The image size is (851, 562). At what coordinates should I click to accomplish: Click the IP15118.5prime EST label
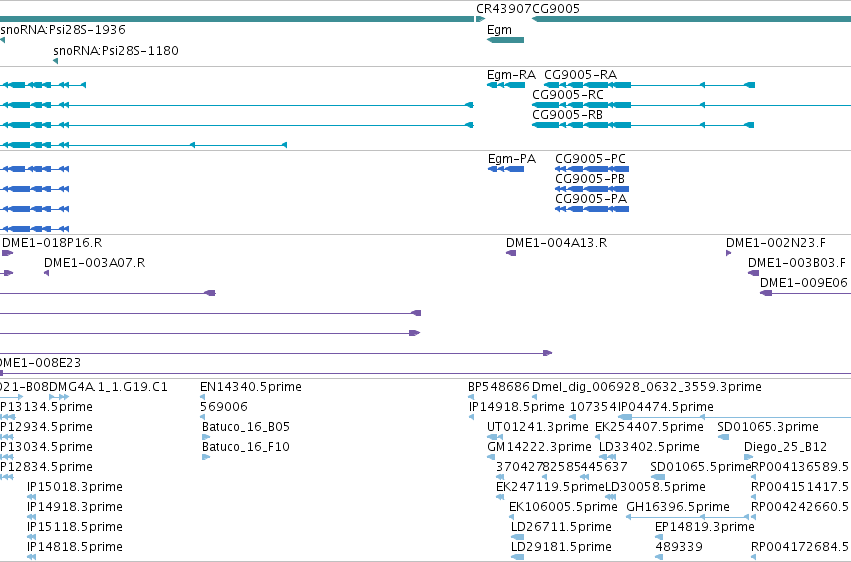[x=74, y=527]
